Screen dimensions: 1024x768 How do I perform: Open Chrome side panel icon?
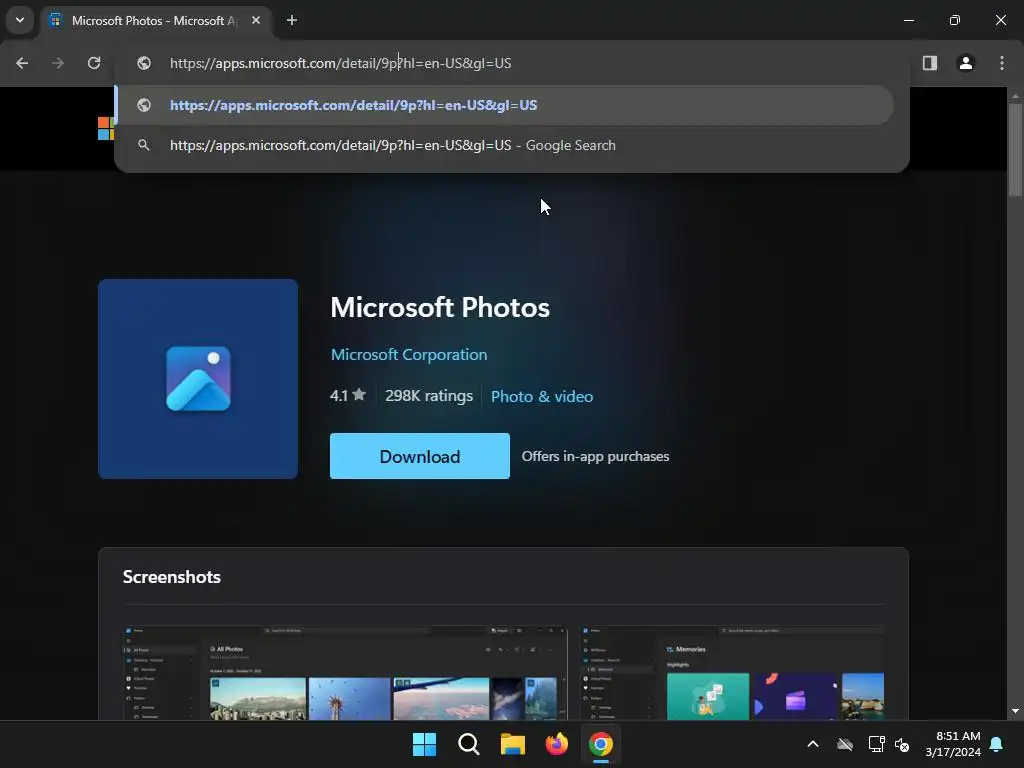(930, 63)
